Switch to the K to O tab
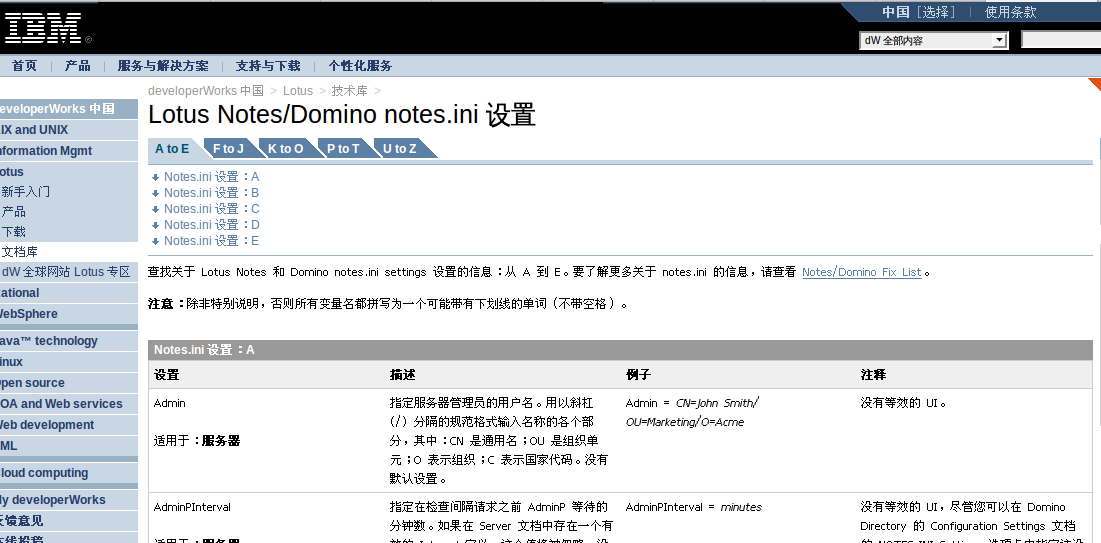 pos(286,149)
